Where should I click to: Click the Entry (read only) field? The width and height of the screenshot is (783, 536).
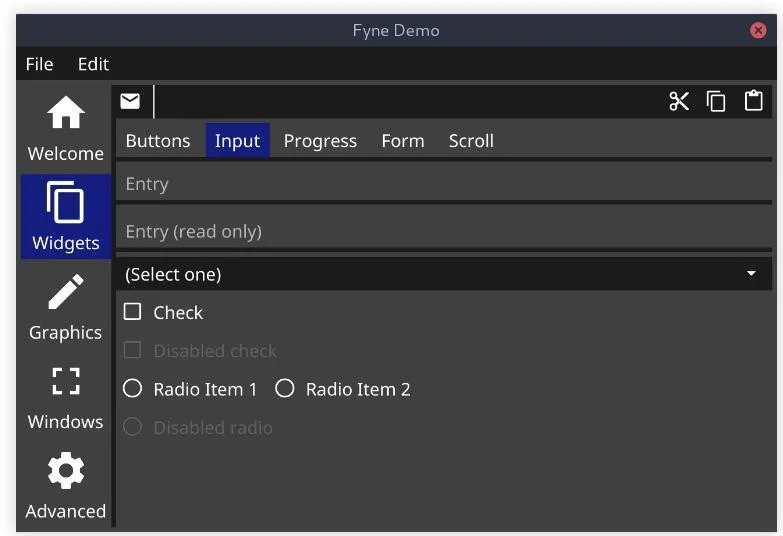(x=444, y=231)
